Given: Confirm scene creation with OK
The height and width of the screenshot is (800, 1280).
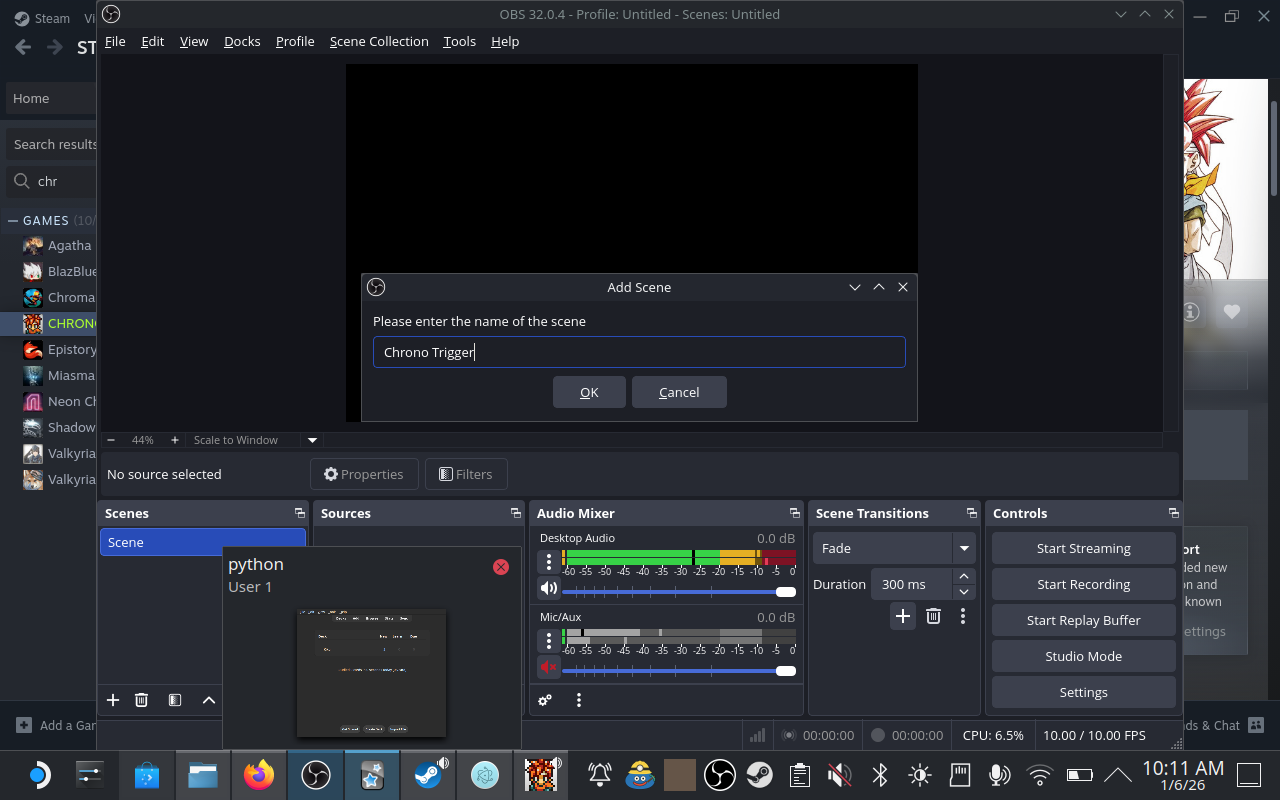Looking at the screenshot, I should click(589, 392).
